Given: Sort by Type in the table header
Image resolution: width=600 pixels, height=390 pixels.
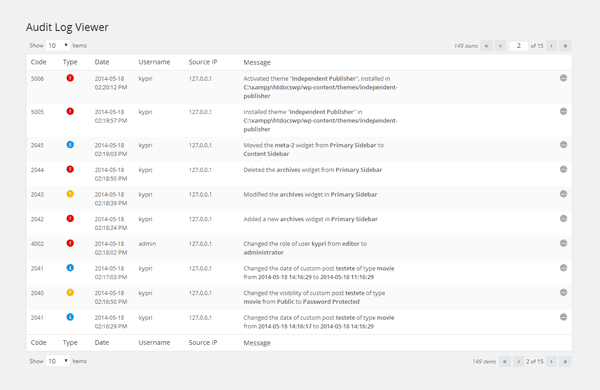Looking at the screenshot, I should tap(70, 62).
